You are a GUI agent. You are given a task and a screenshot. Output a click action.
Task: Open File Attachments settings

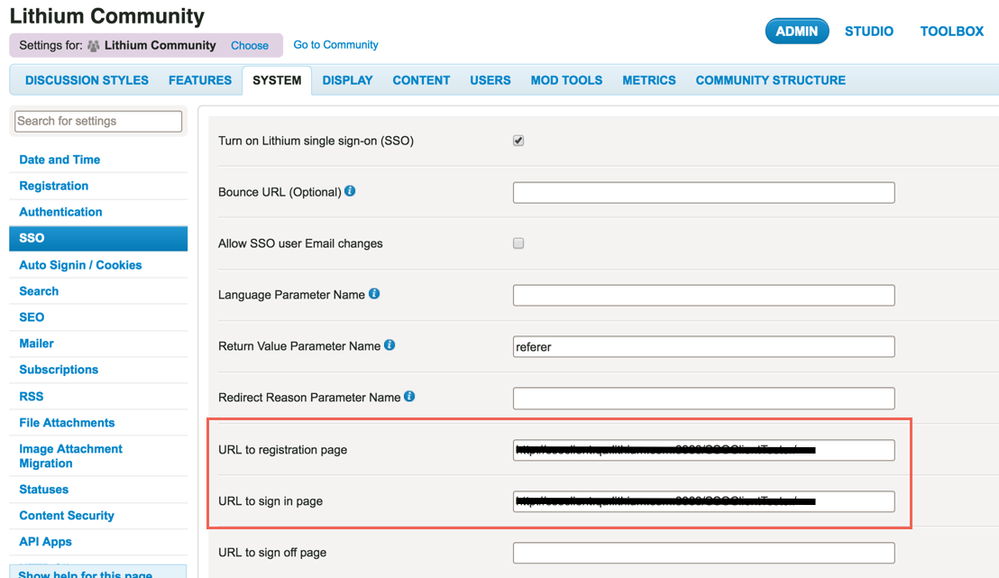coord(67,423)
